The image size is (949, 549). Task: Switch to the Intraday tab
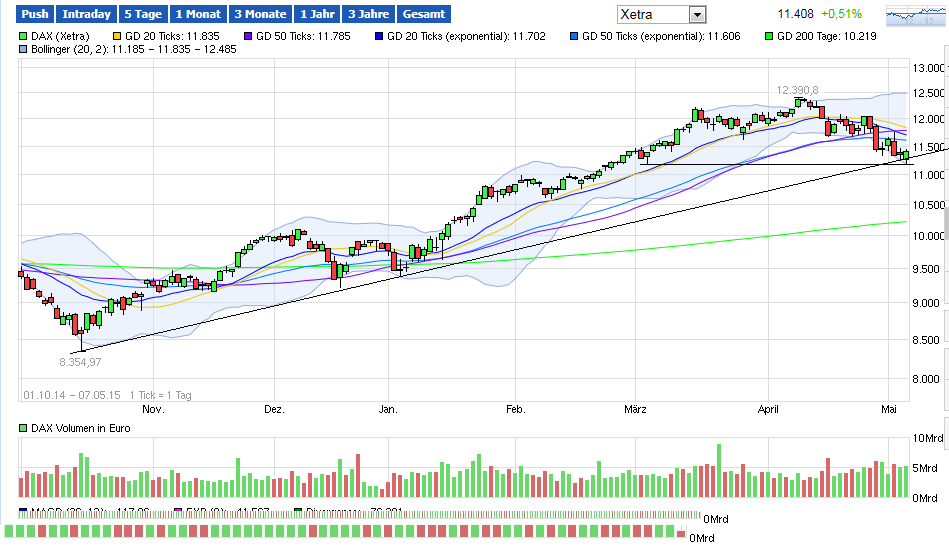(85, 15)
